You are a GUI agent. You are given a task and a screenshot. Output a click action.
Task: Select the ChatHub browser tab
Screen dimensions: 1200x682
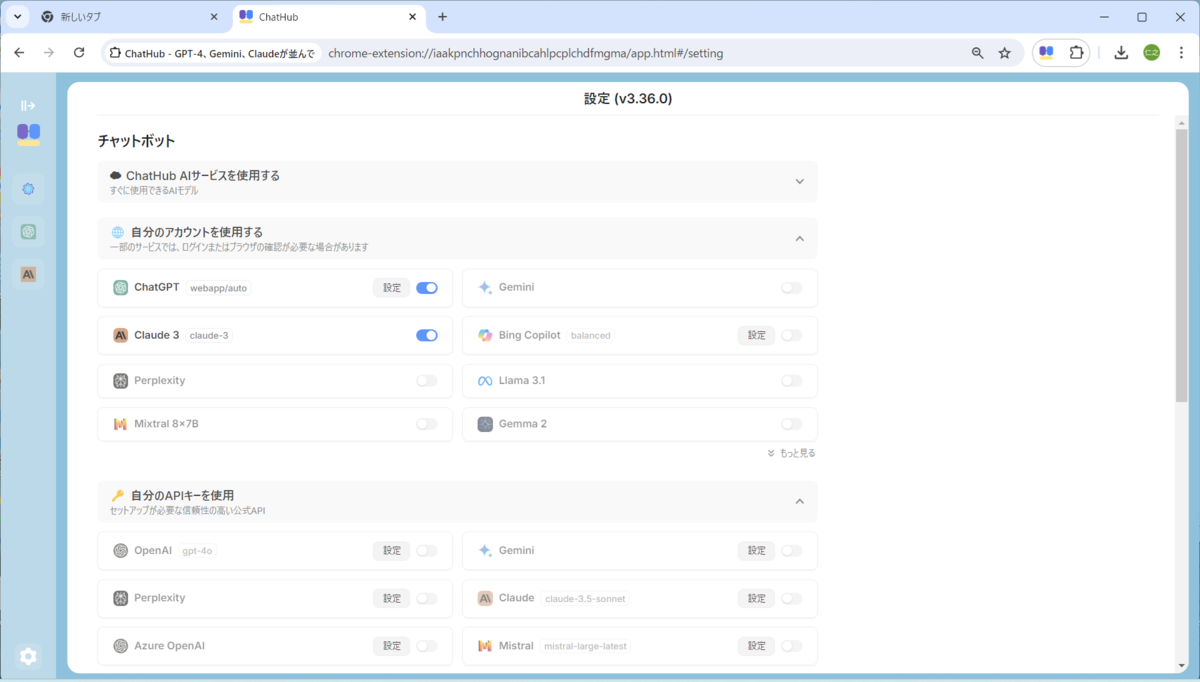[330, 17]
